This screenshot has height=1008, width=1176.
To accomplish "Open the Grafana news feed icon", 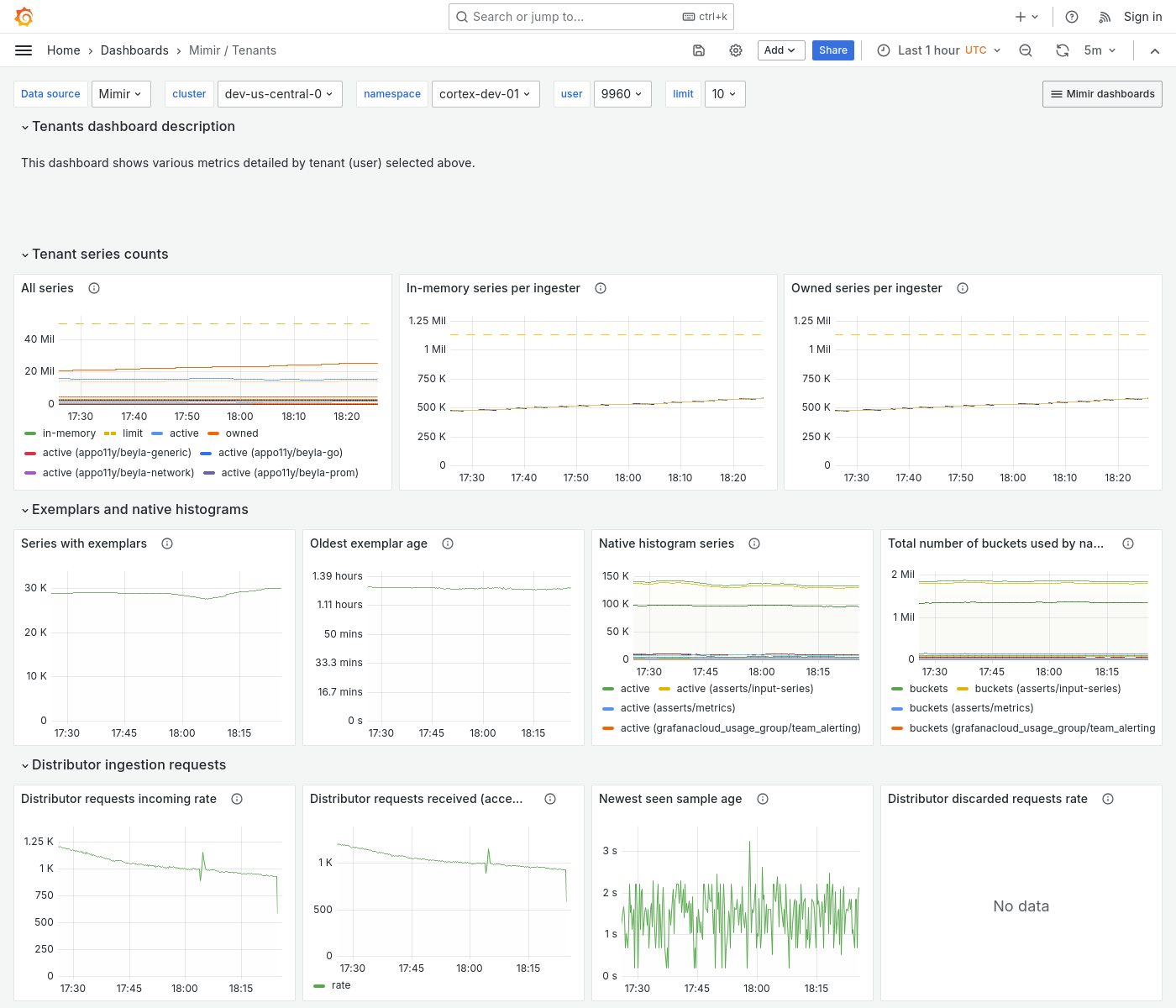I will [1103, 16].
